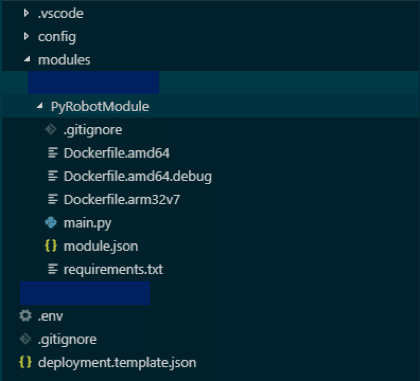Viewport: 420px width, 381px height.
Task: Click the braces icon of deployment.template.json
Action: pos(25,362)
